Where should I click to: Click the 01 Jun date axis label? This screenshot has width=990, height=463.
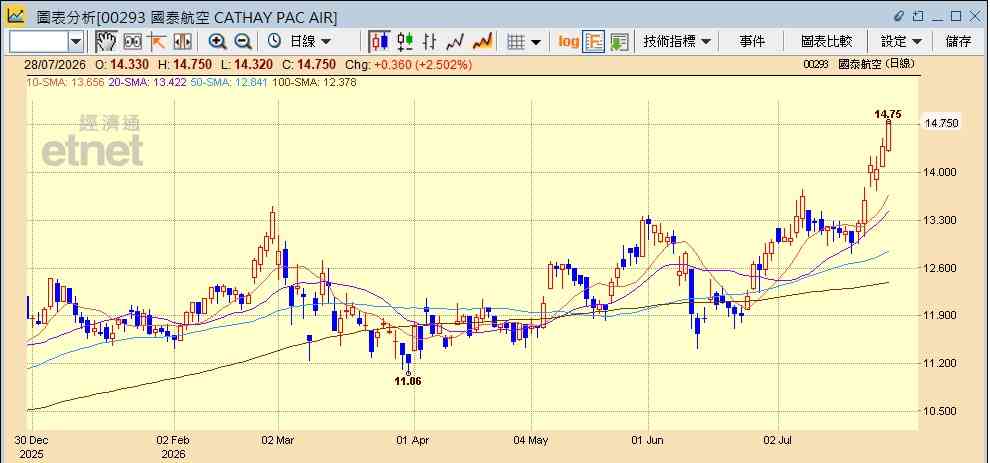648,440
